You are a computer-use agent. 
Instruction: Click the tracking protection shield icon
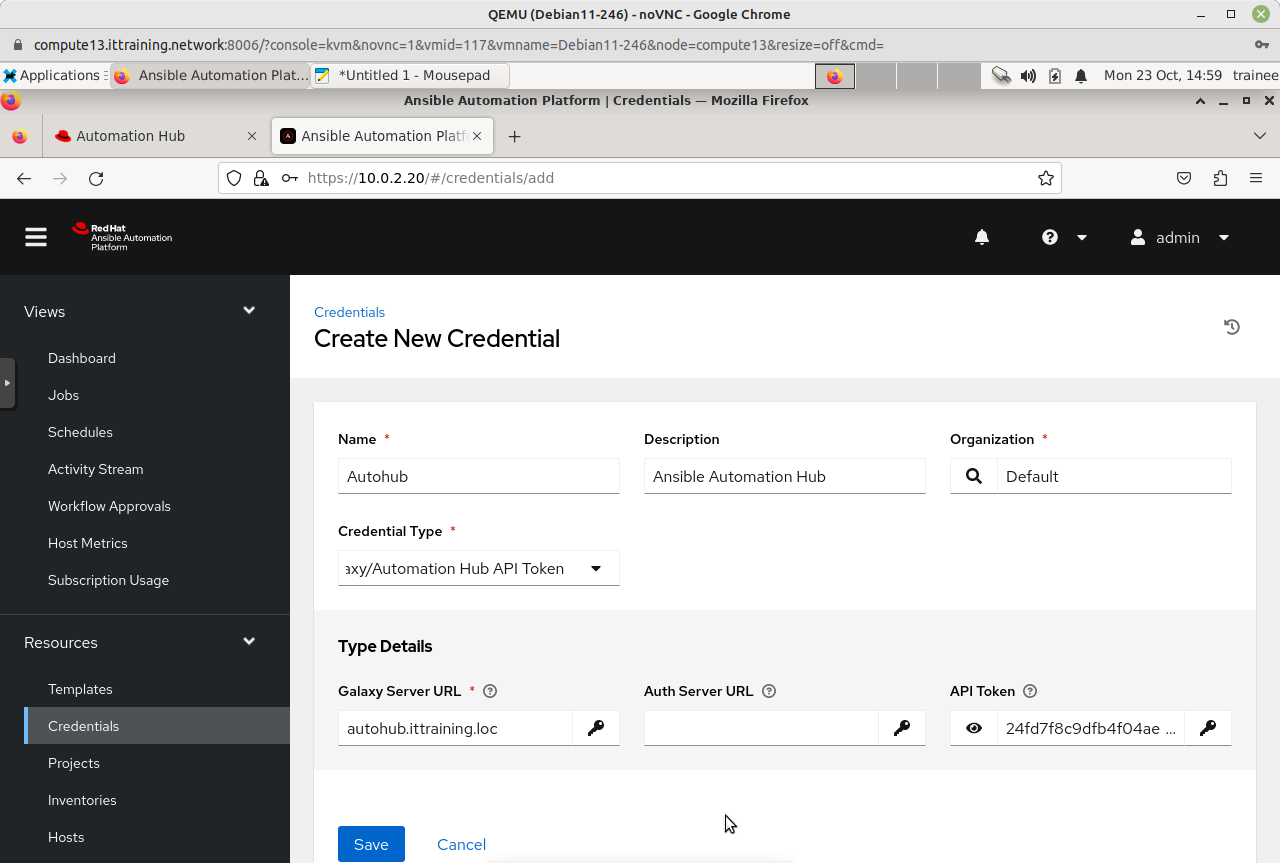click(234, 178)
